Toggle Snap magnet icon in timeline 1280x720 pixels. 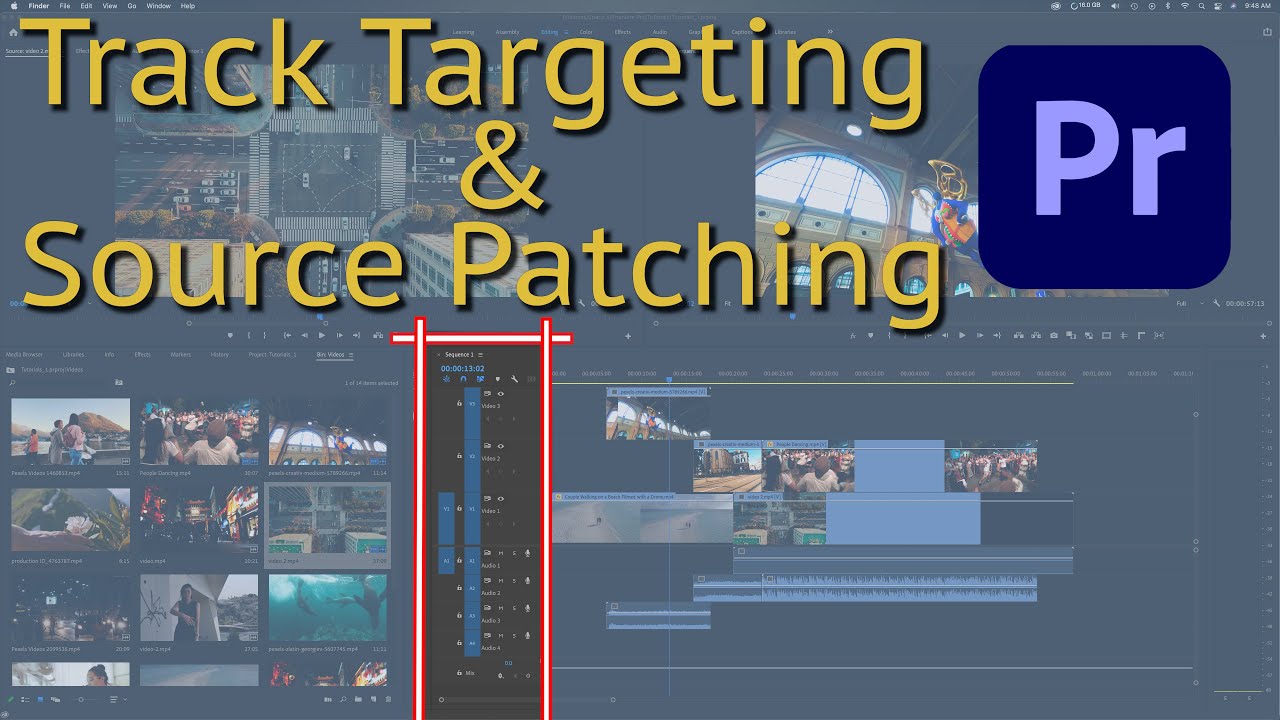(463, 379)
